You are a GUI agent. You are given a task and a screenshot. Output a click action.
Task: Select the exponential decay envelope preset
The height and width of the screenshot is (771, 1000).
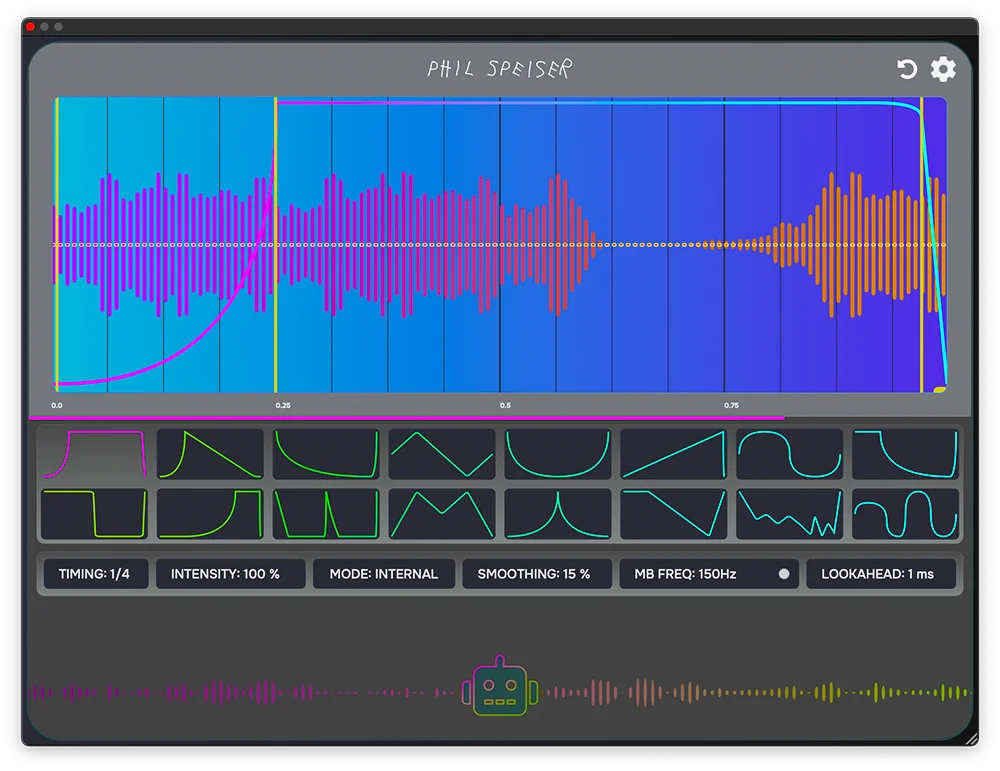point(326,455)
